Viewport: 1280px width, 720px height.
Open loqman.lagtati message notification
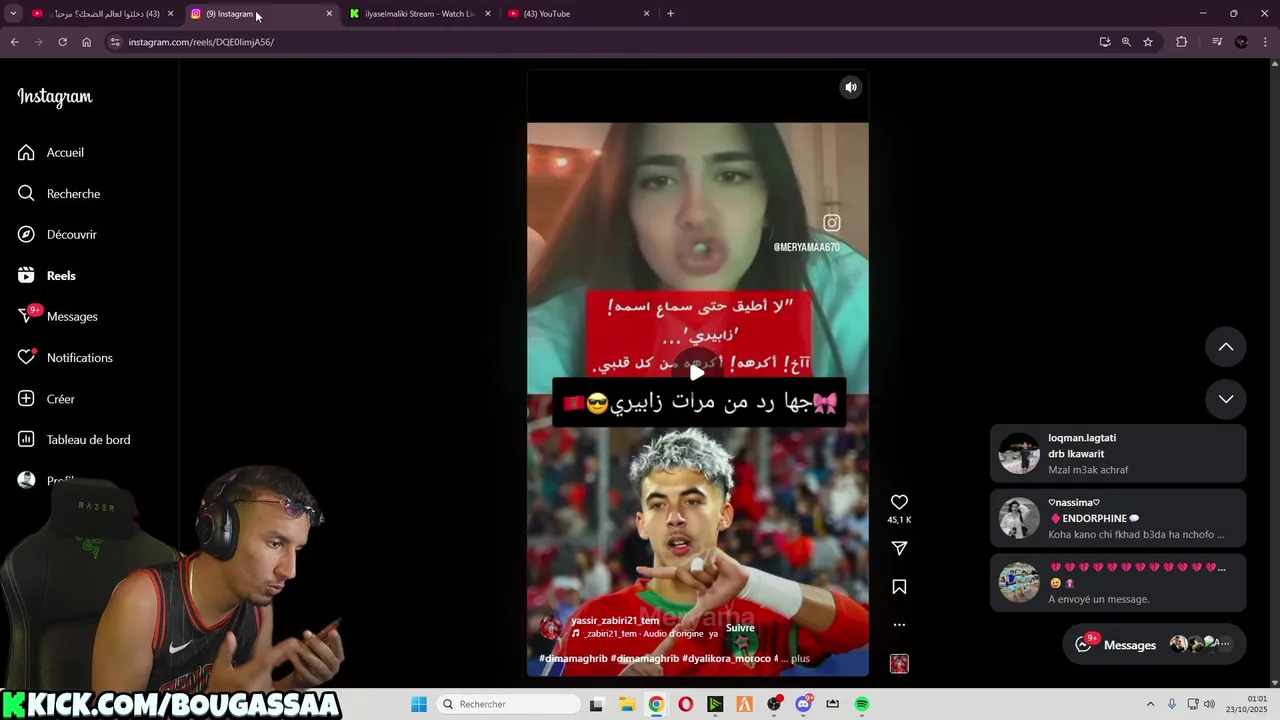point(1118,454)
